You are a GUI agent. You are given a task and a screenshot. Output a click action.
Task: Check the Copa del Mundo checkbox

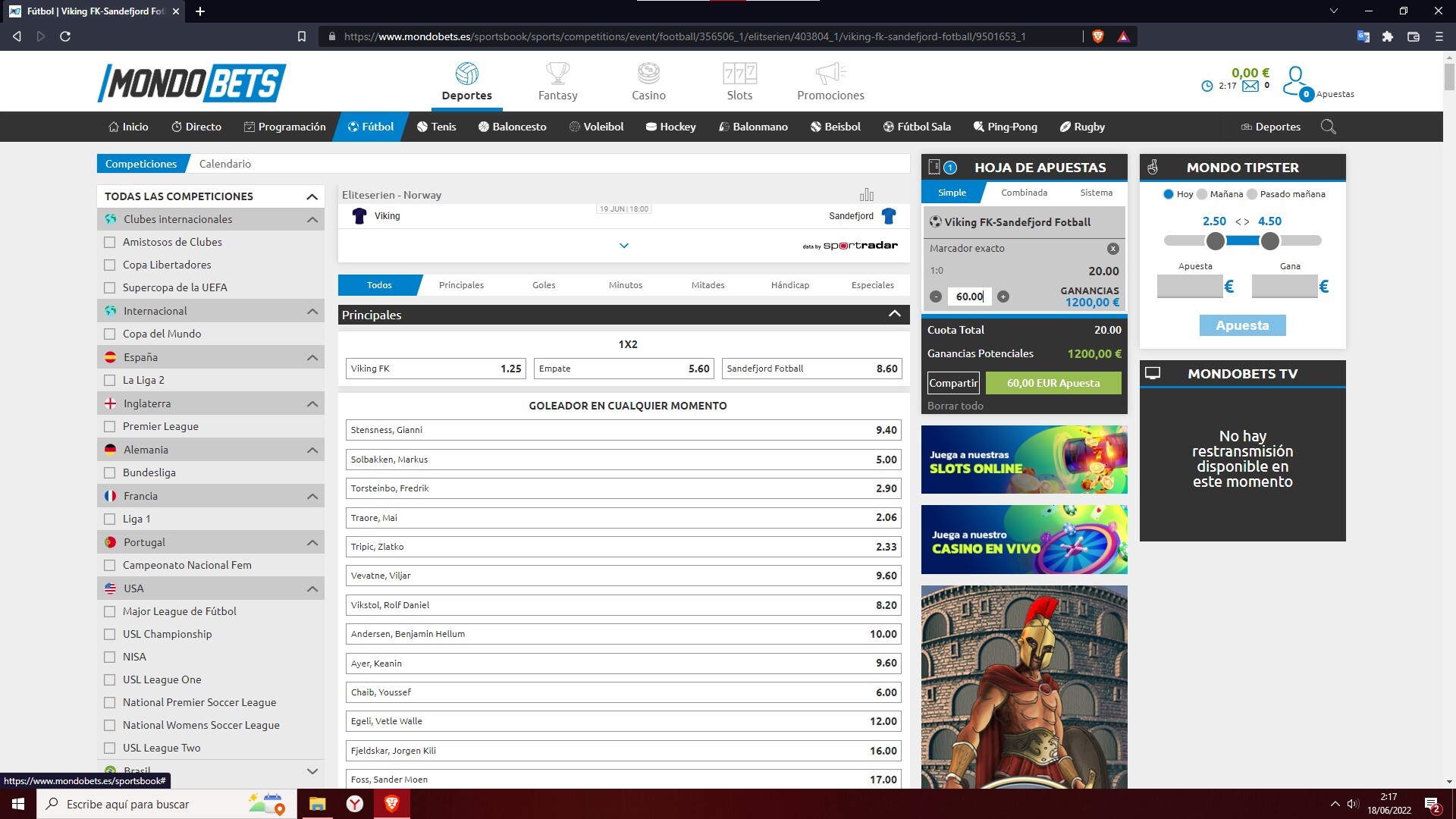(110, 334)
